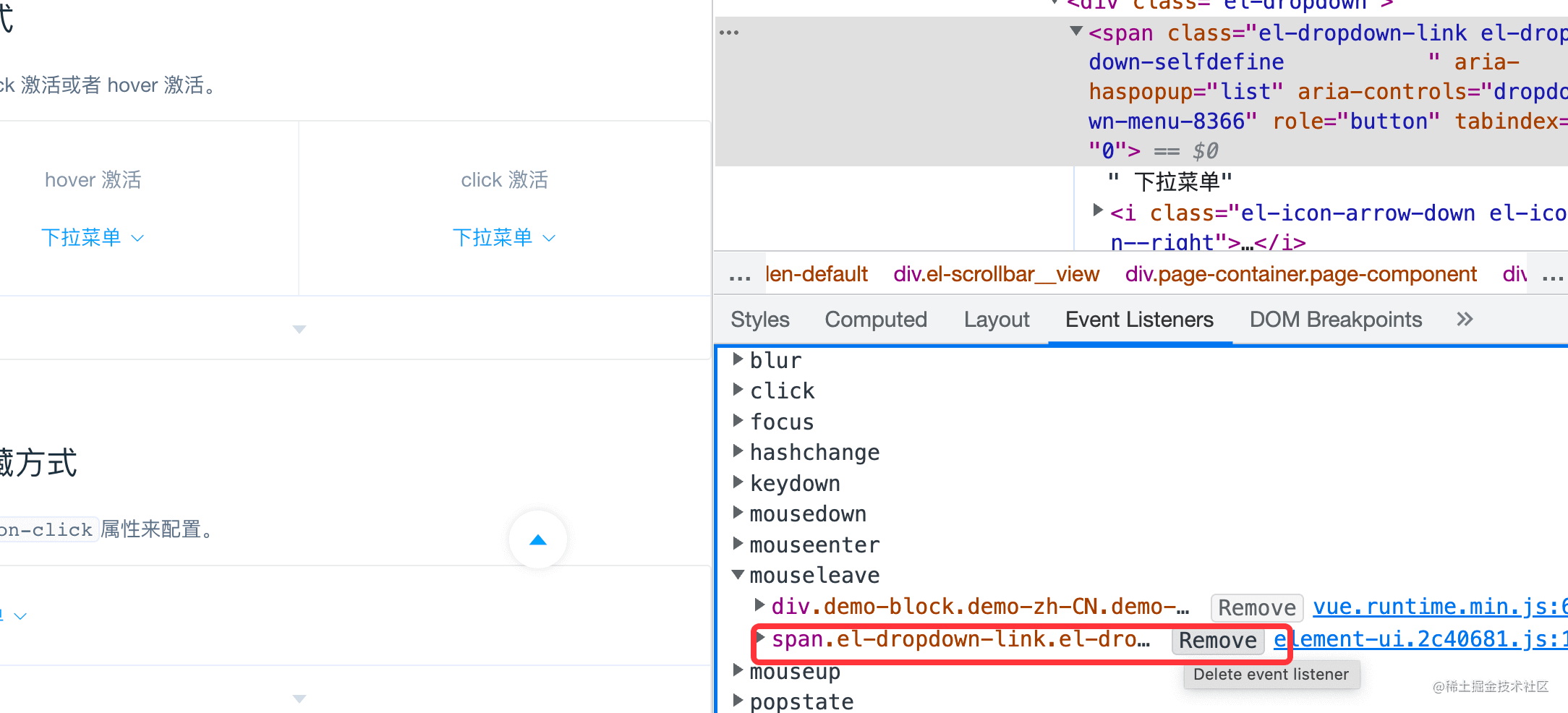Switch to the Layout tab
This screenshot has height=713, width=1568.
997,320
